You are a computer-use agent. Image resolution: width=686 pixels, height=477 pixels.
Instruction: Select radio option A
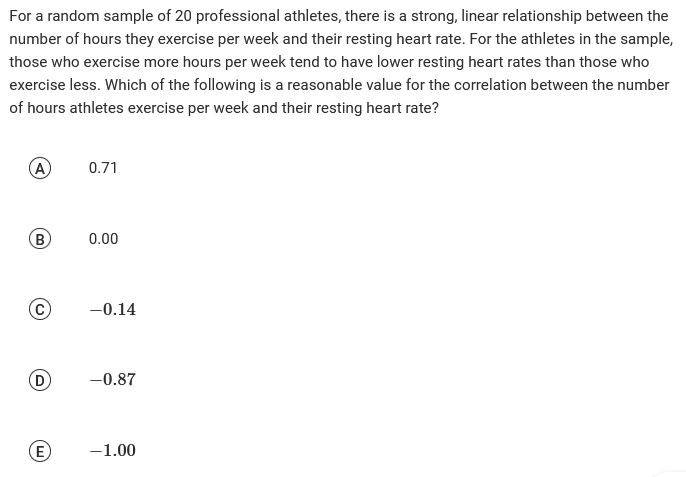41,168
